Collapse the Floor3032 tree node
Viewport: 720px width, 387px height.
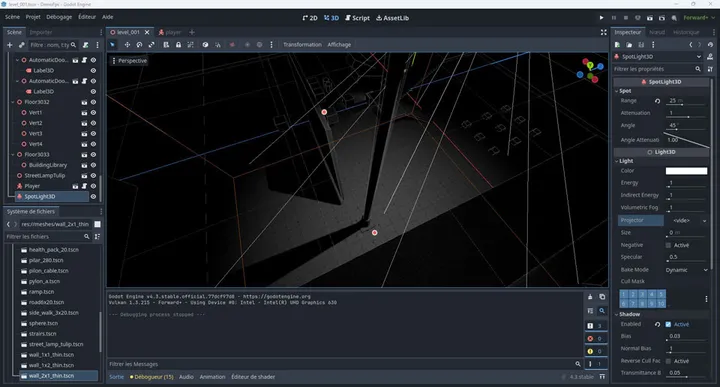(13, 102)
